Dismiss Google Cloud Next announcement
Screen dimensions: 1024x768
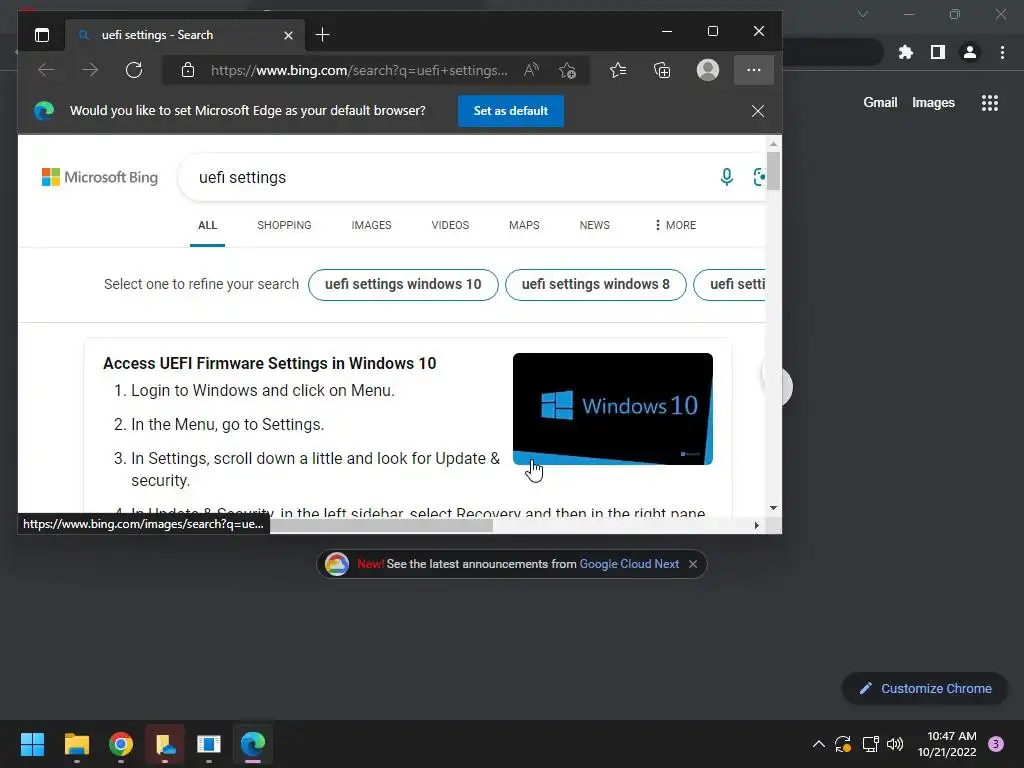coord(693,564)
